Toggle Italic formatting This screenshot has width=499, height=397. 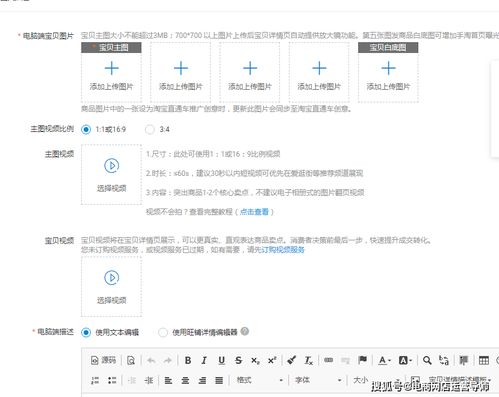point(204,360)
